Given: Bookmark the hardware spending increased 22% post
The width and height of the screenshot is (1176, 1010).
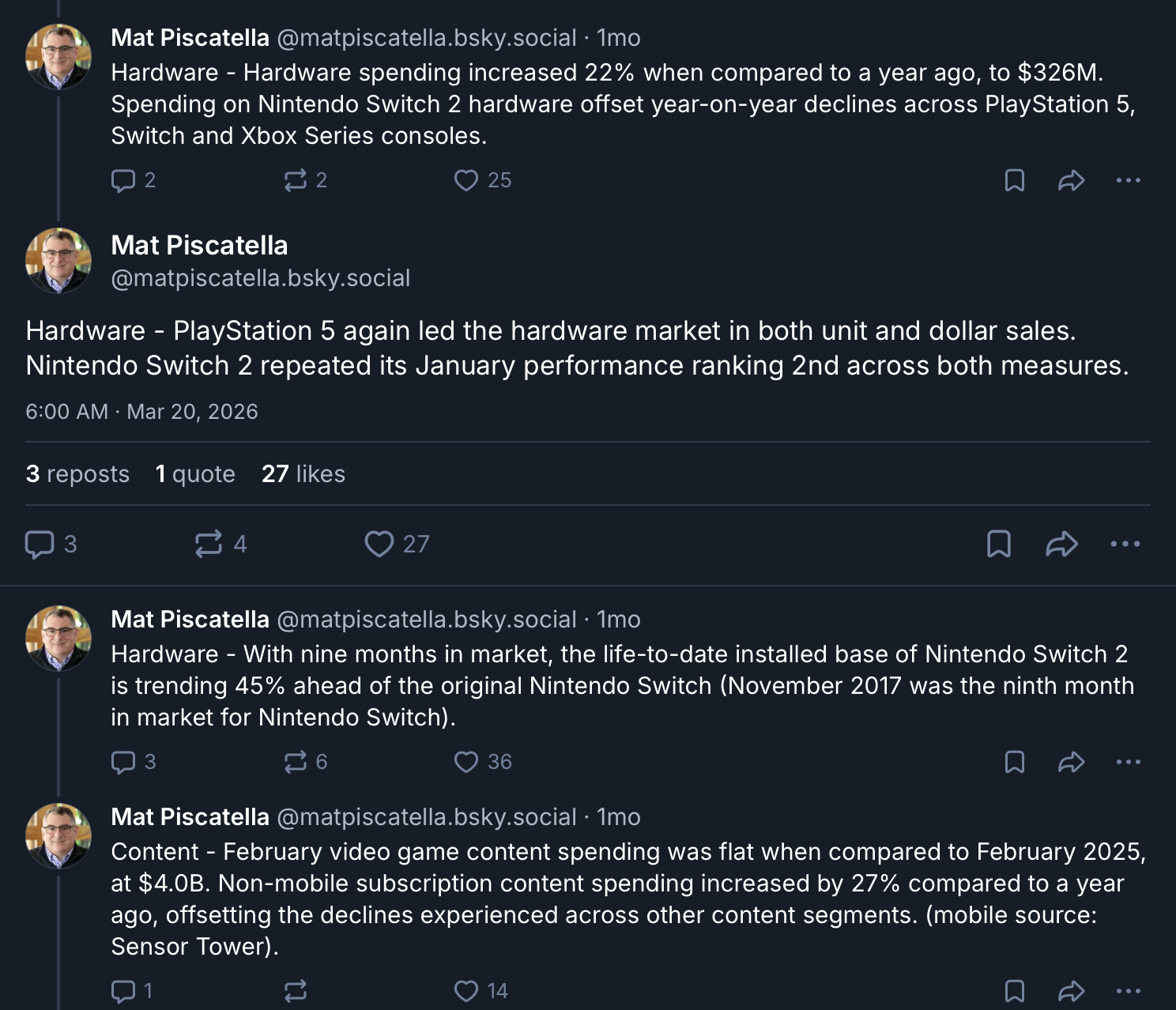Looking at the screenshot, I should click(x=1014, y=181).
